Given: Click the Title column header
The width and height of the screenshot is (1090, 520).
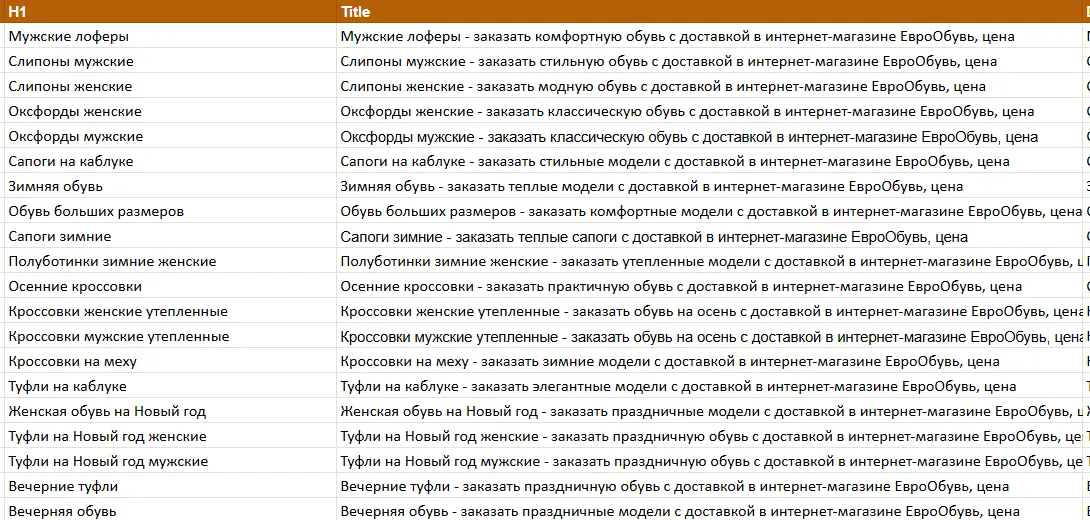Looking at the screenshot, I should [x=709, y=12].
